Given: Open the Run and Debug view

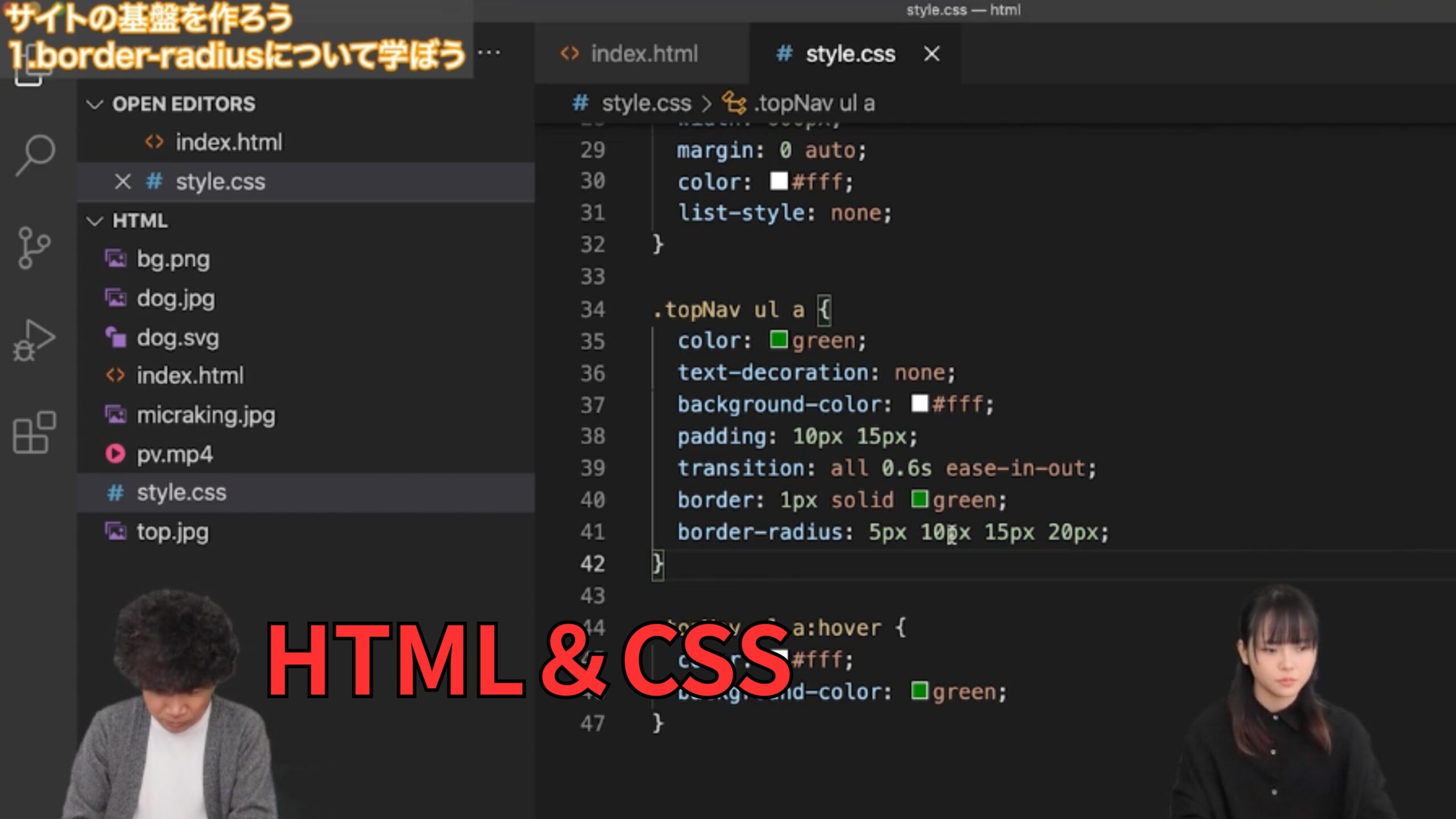Looking at the screenshot, I should pyautogui.click(x=34, y=340).
